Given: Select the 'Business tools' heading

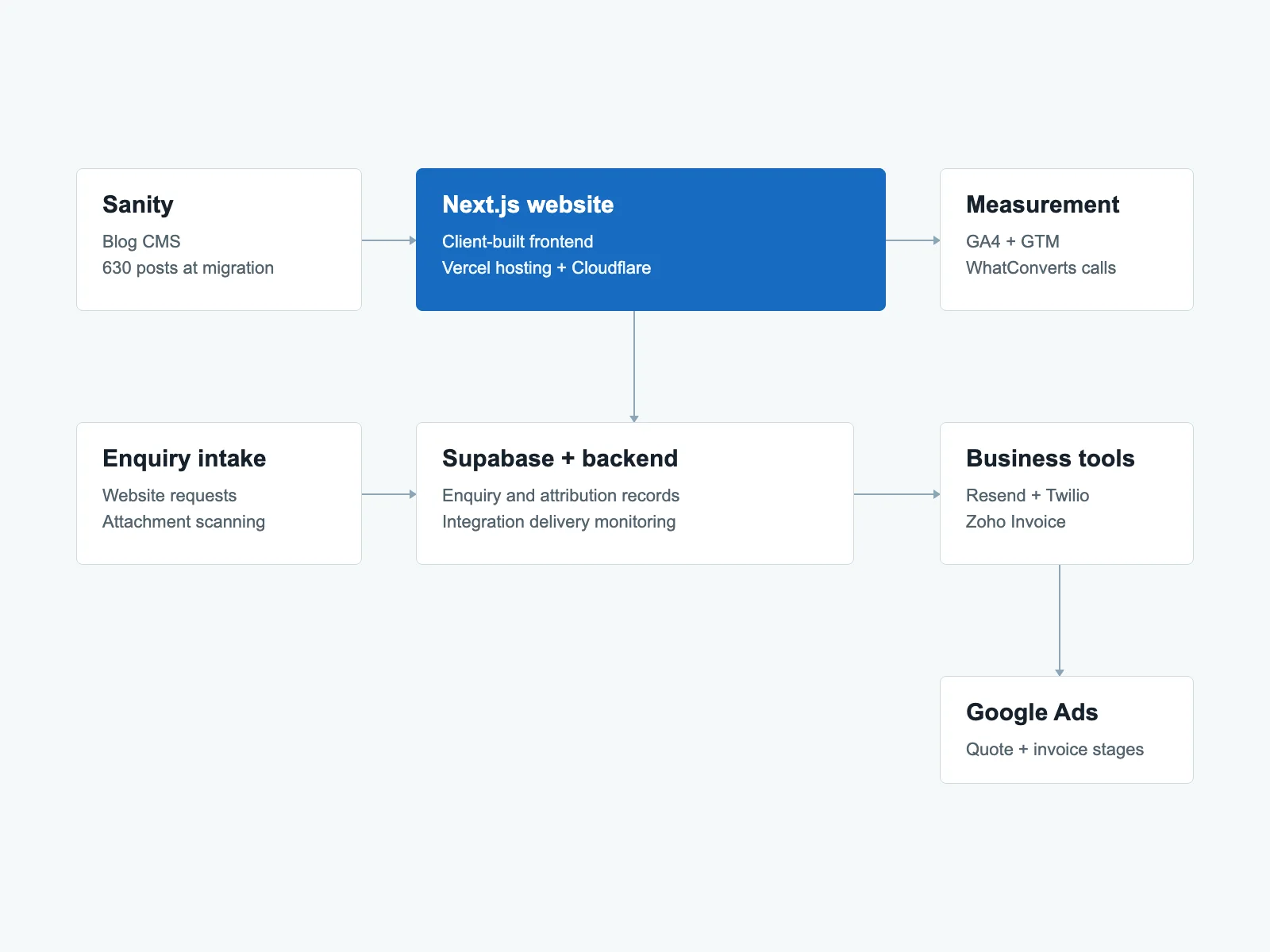Looking at the screenshot, I should point(1050,459).
